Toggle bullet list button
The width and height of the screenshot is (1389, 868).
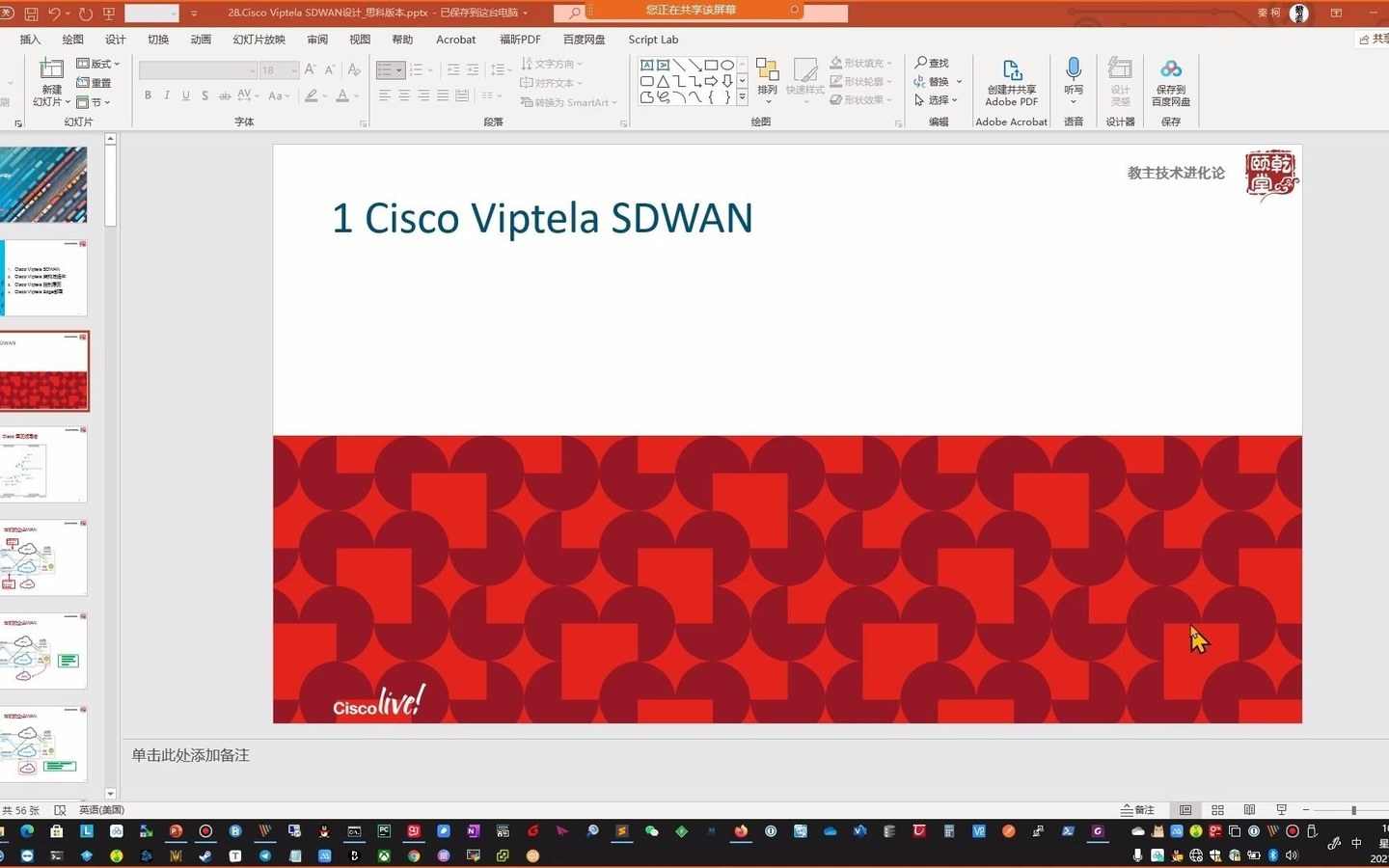click(x=385, y=69)
